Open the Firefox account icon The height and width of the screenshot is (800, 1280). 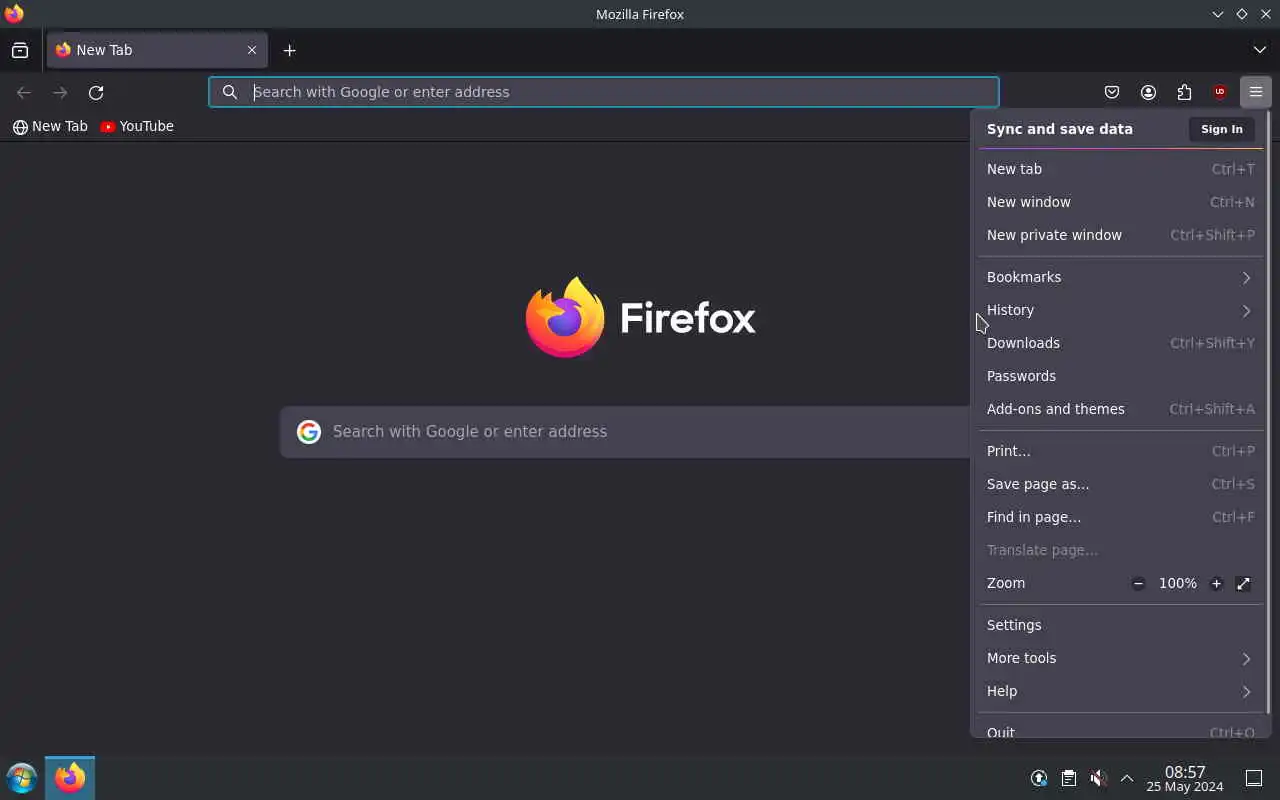(x=1148, y=92)
